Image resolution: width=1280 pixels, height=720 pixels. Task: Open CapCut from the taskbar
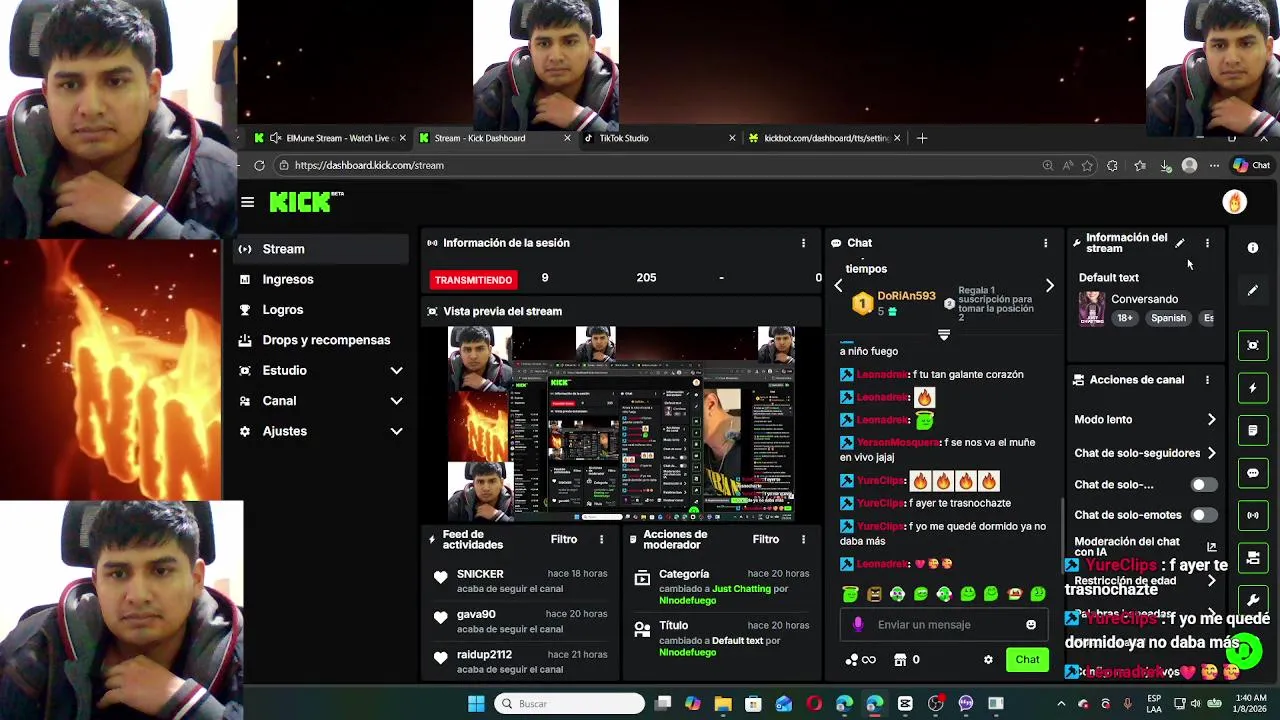point(905,704)
